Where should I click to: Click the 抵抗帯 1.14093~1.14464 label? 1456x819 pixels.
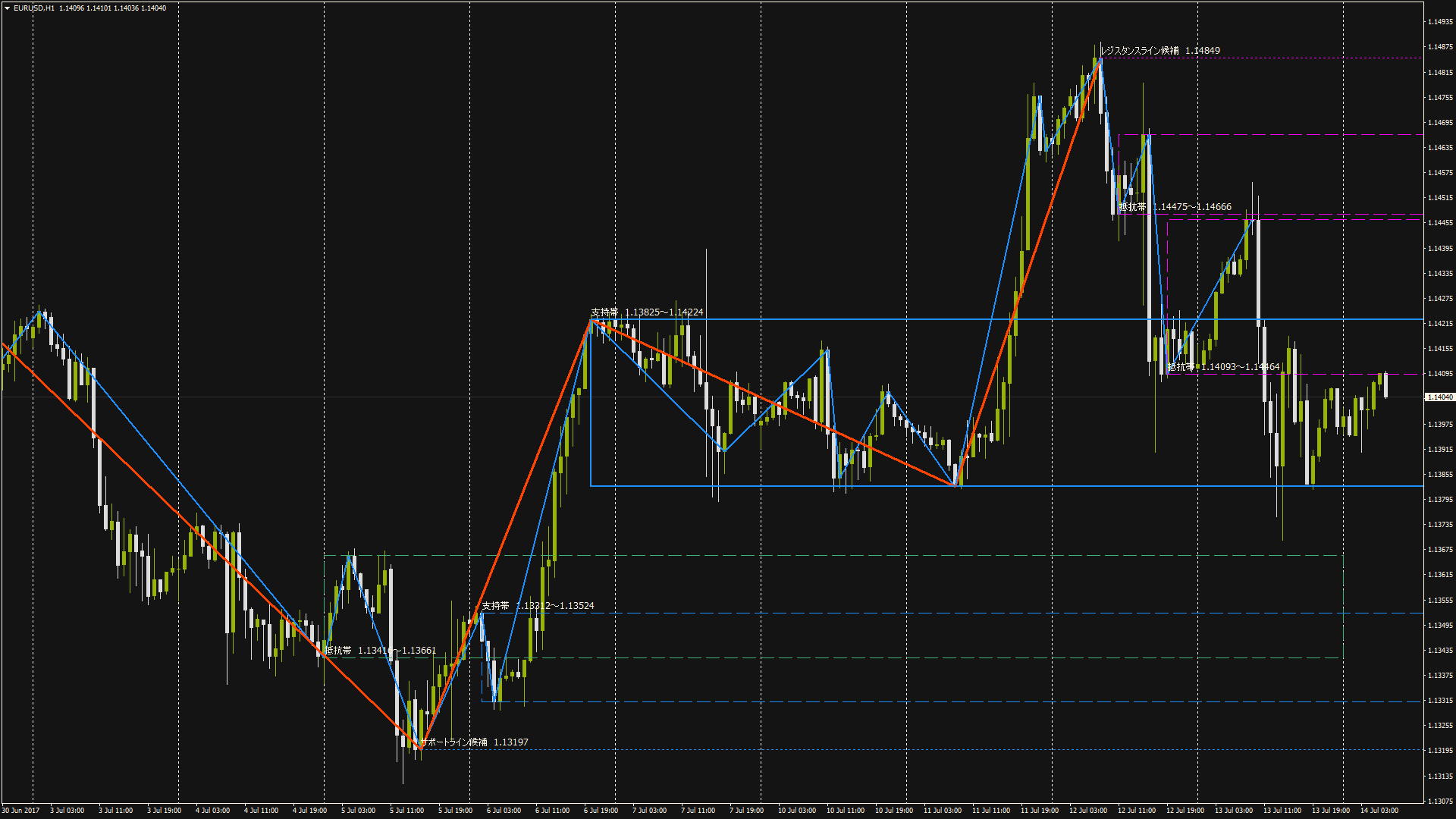coord(1224,367)
